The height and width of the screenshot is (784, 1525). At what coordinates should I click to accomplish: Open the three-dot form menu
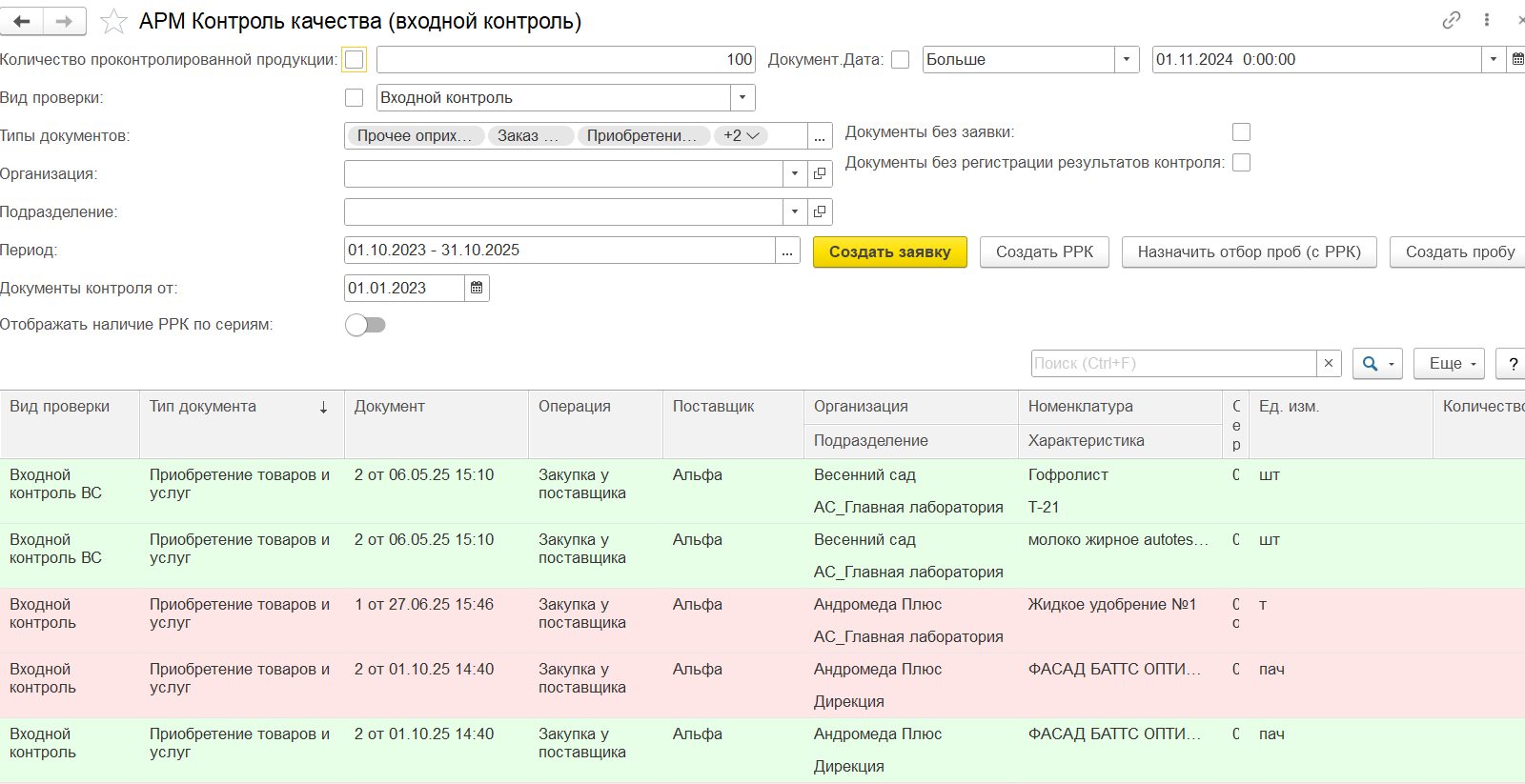tap(1487, 20)
